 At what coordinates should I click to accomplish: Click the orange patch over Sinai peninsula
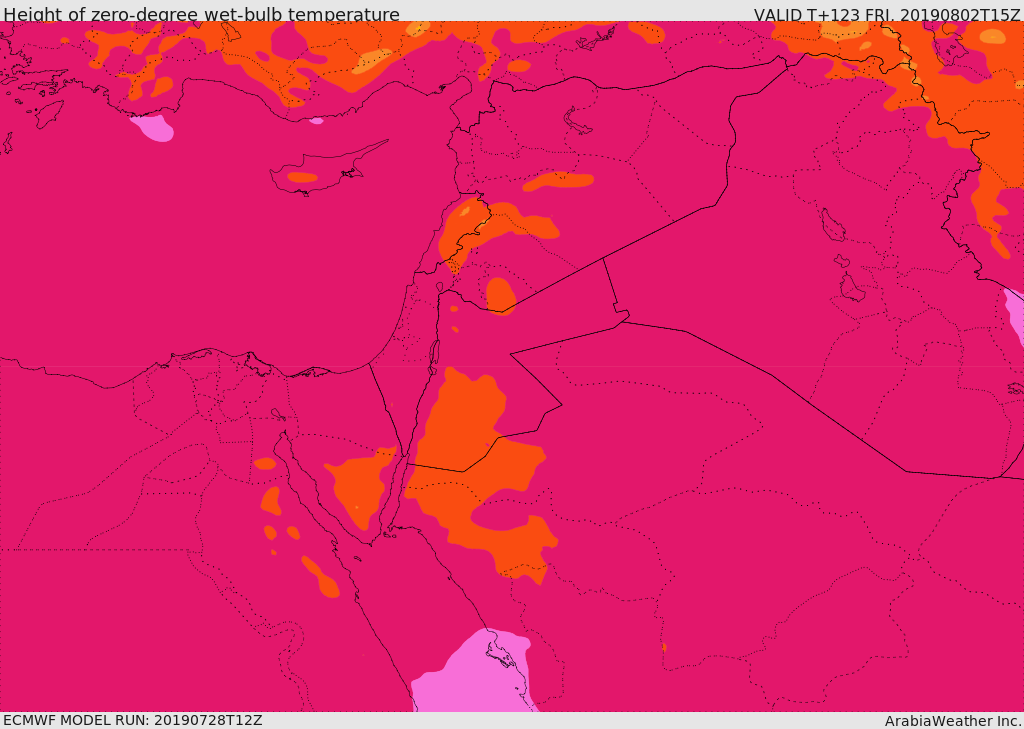[361, 487]
